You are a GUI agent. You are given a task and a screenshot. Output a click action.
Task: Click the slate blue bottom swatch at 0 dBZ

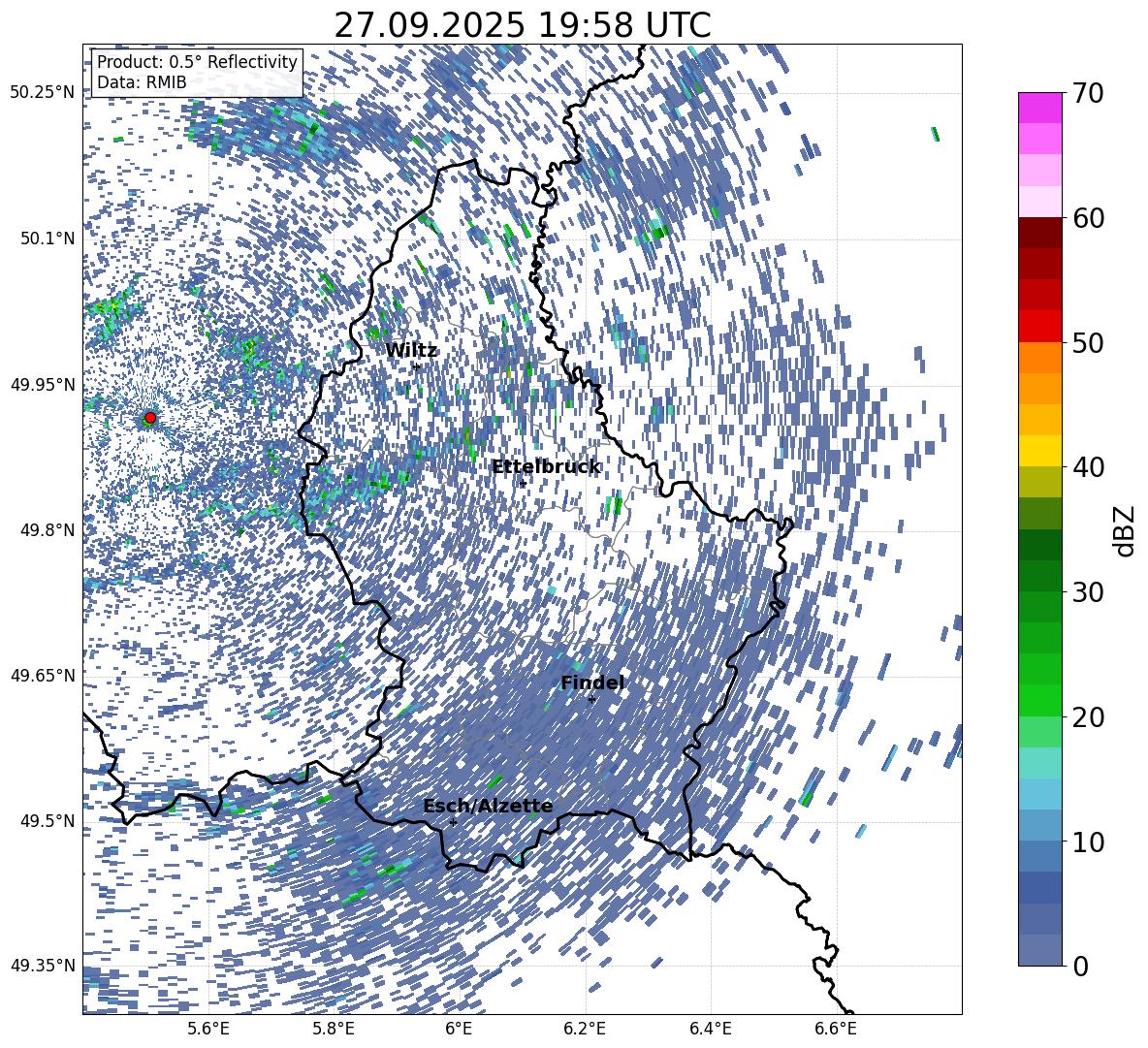point(1039,950)
